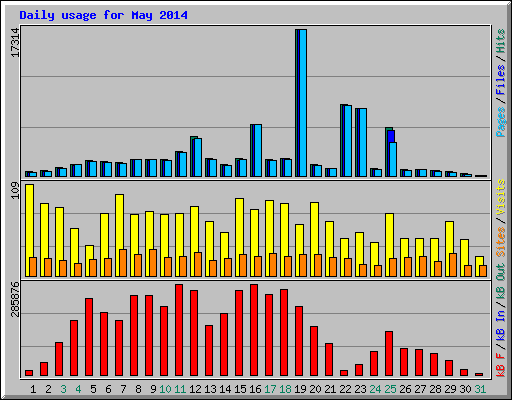Image resolution: width=512 pixels, height=400 pixels.
Task: Click green weekend day label 11
Action: click(x=180, y=389)
